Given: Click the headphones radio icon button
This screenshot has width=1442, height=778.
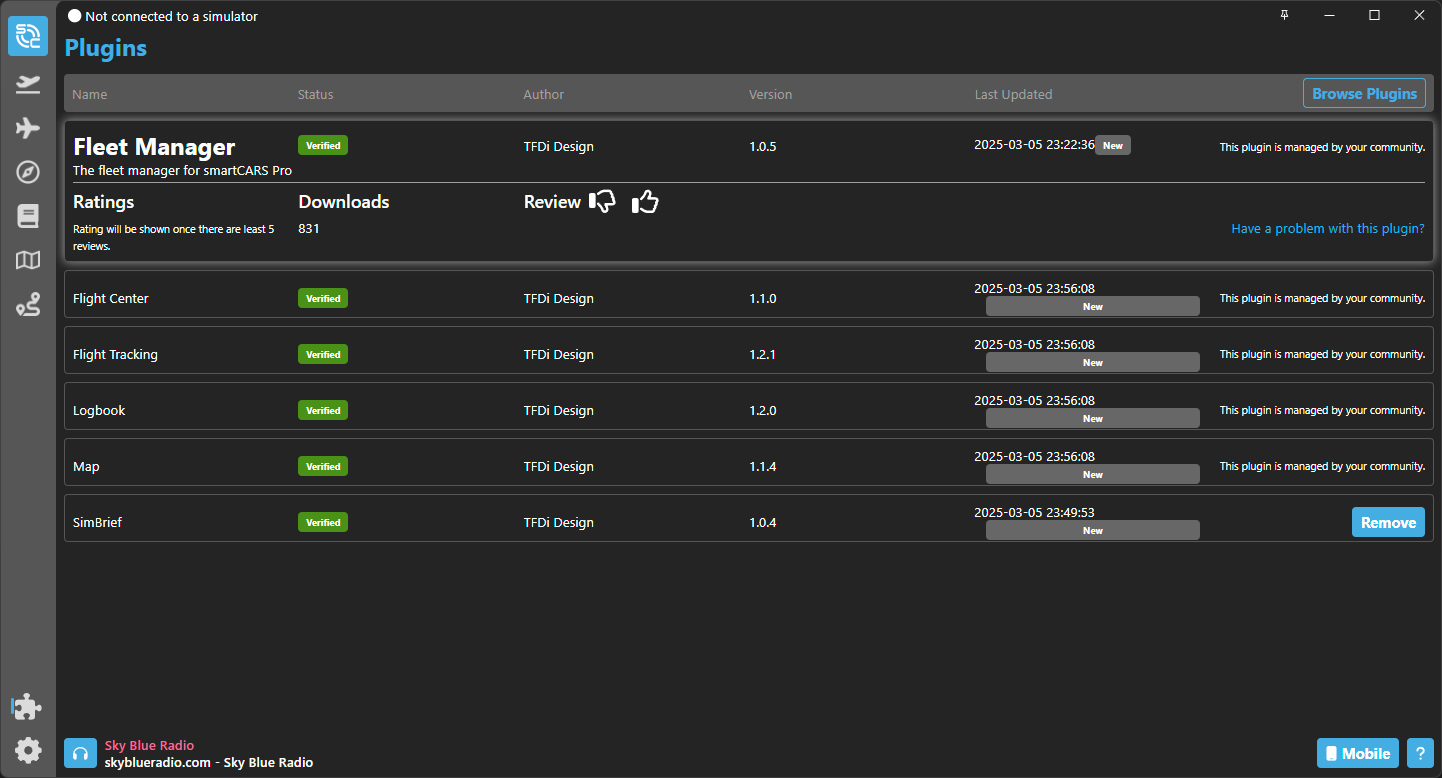Looking at the screenshot, I should pos(81,753).
